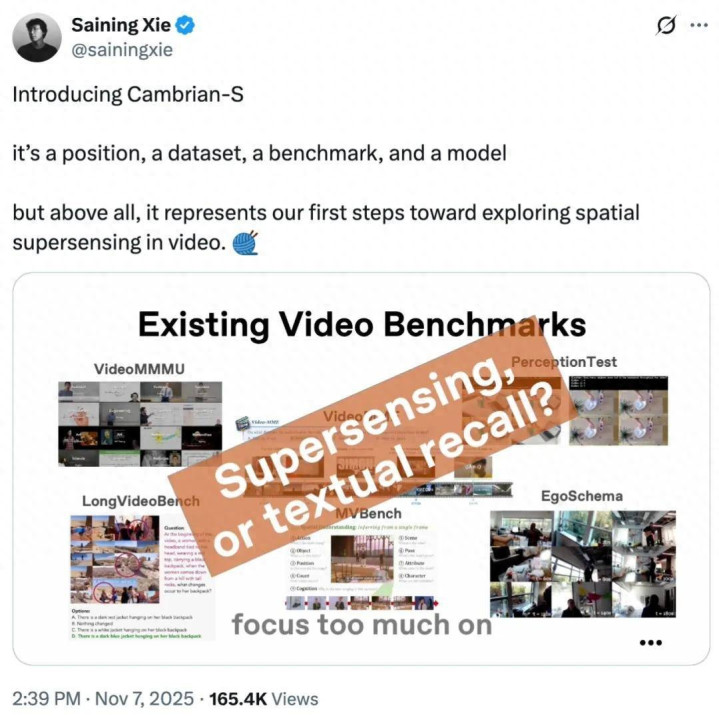Click the 'focus too much on' caption
The height and width of the screenshot is (718, 719).
tap(362, 624)
